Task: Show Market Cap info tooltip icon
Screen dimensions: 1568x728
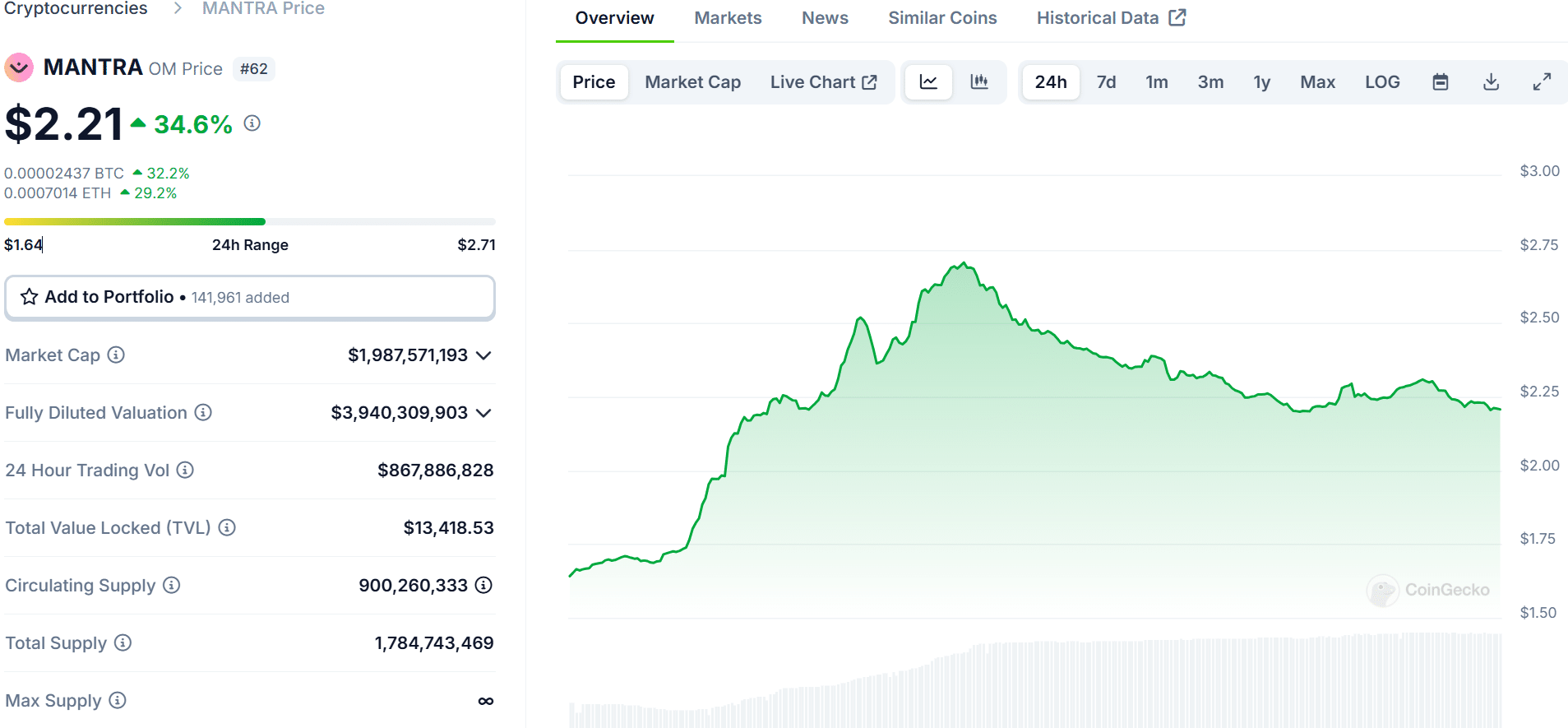Action: pyautogui.click(x=116, y=355)
